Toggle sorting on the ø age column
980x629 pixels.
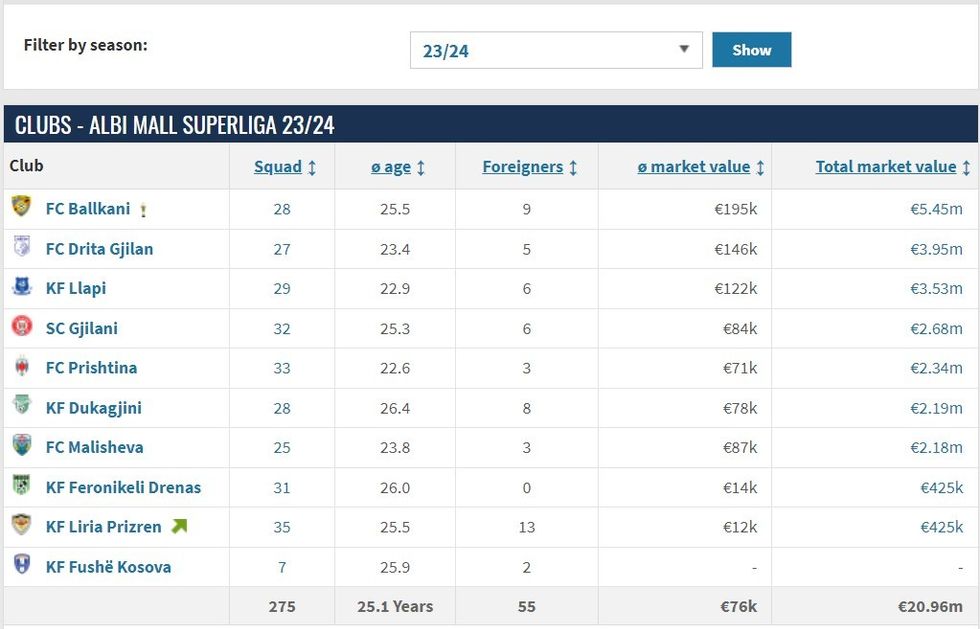[x=392, y=167]
